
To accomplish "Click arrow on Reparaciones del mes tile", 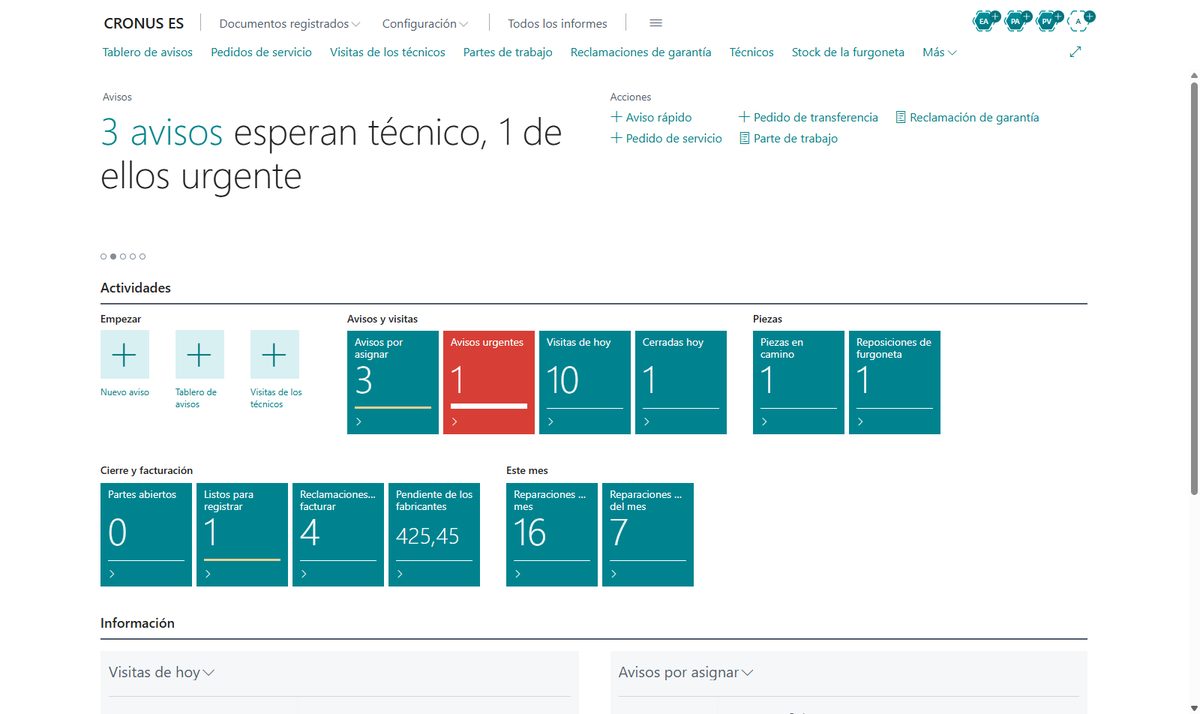I will tap(614, 574).
